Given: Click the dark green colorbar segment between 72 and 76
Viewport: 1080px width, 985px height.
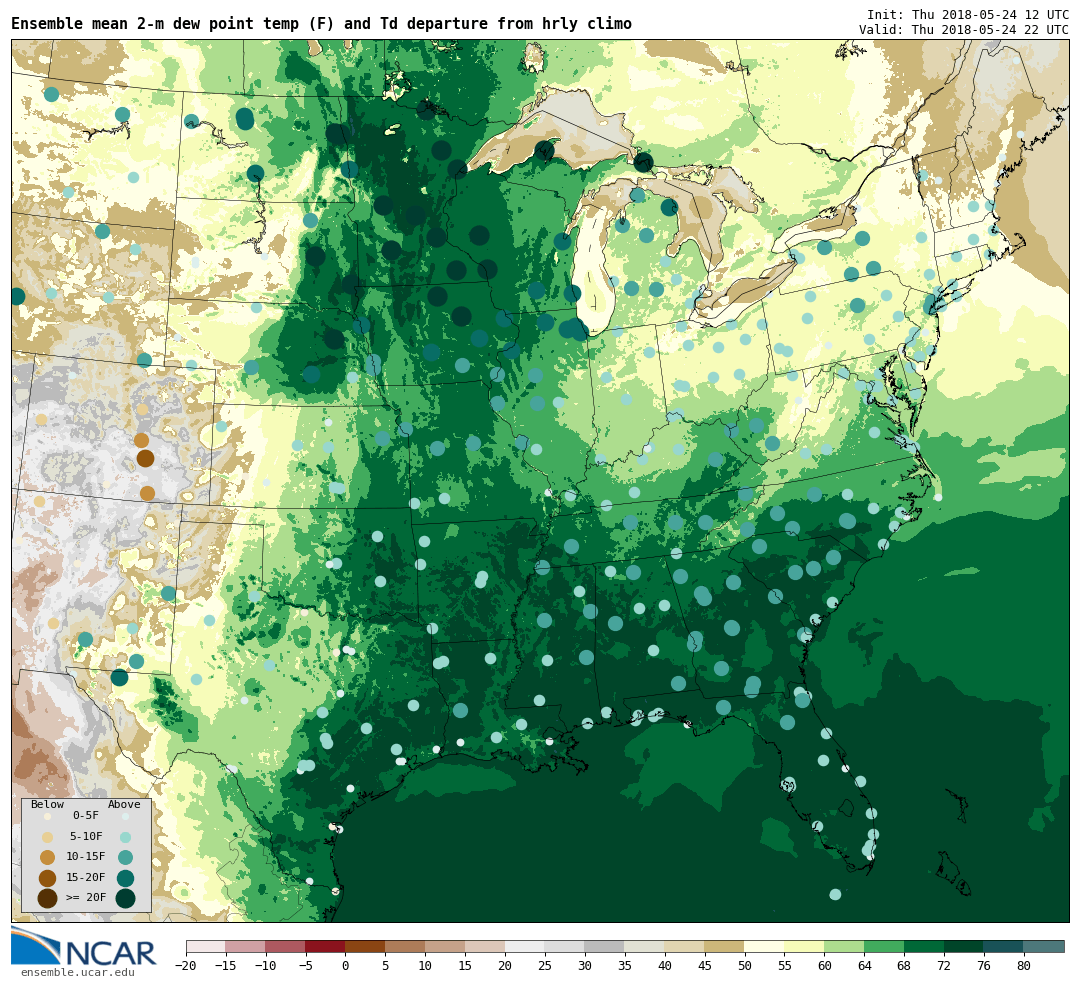Looking at the screenshot, I should coord(964,946).
